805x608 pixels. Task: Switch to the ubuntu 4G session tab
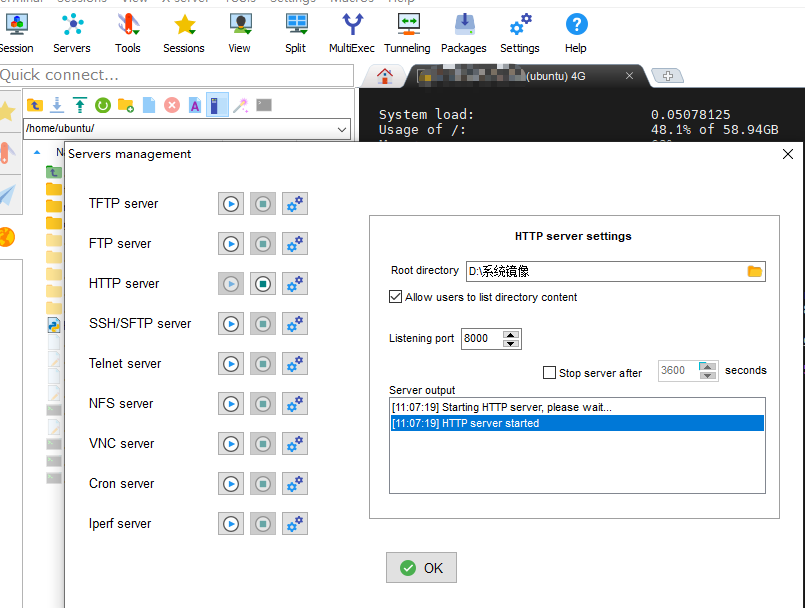(x=530, y=76)
